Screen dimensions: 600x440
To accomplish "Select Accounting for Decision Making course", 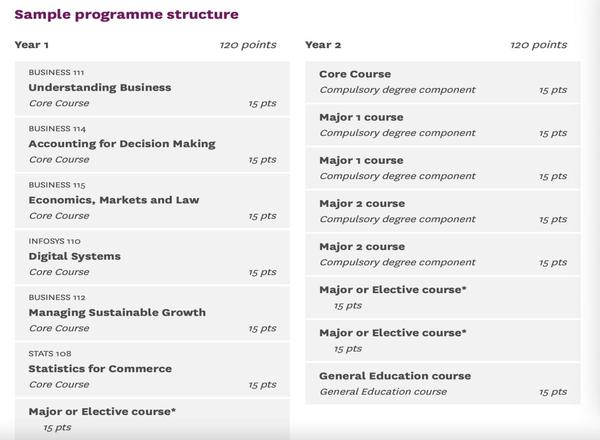I will [x=152, y=145].
